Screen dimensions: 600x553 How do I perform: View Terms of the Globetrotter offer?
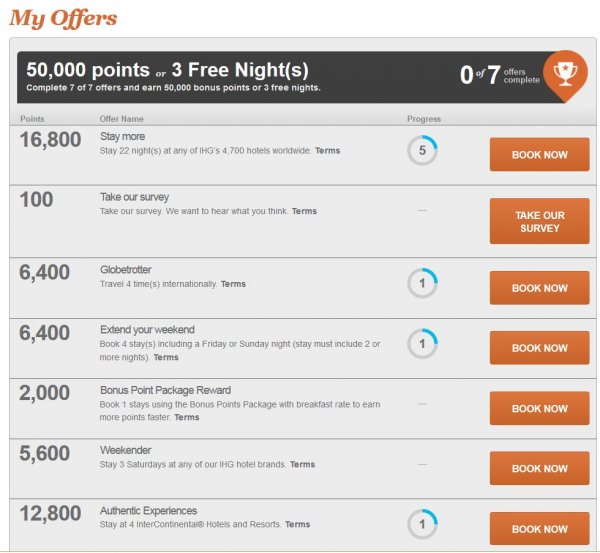233,284
